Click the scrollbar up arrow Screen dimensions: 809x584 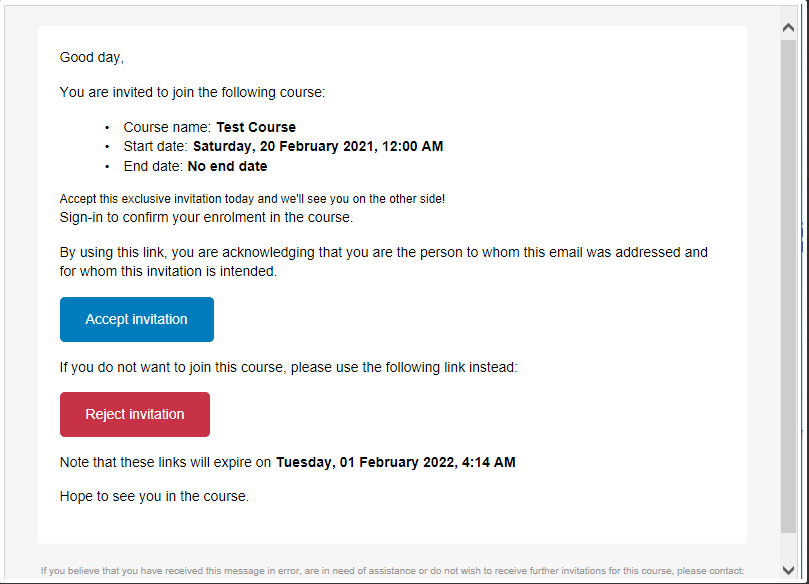coord(788,27)
